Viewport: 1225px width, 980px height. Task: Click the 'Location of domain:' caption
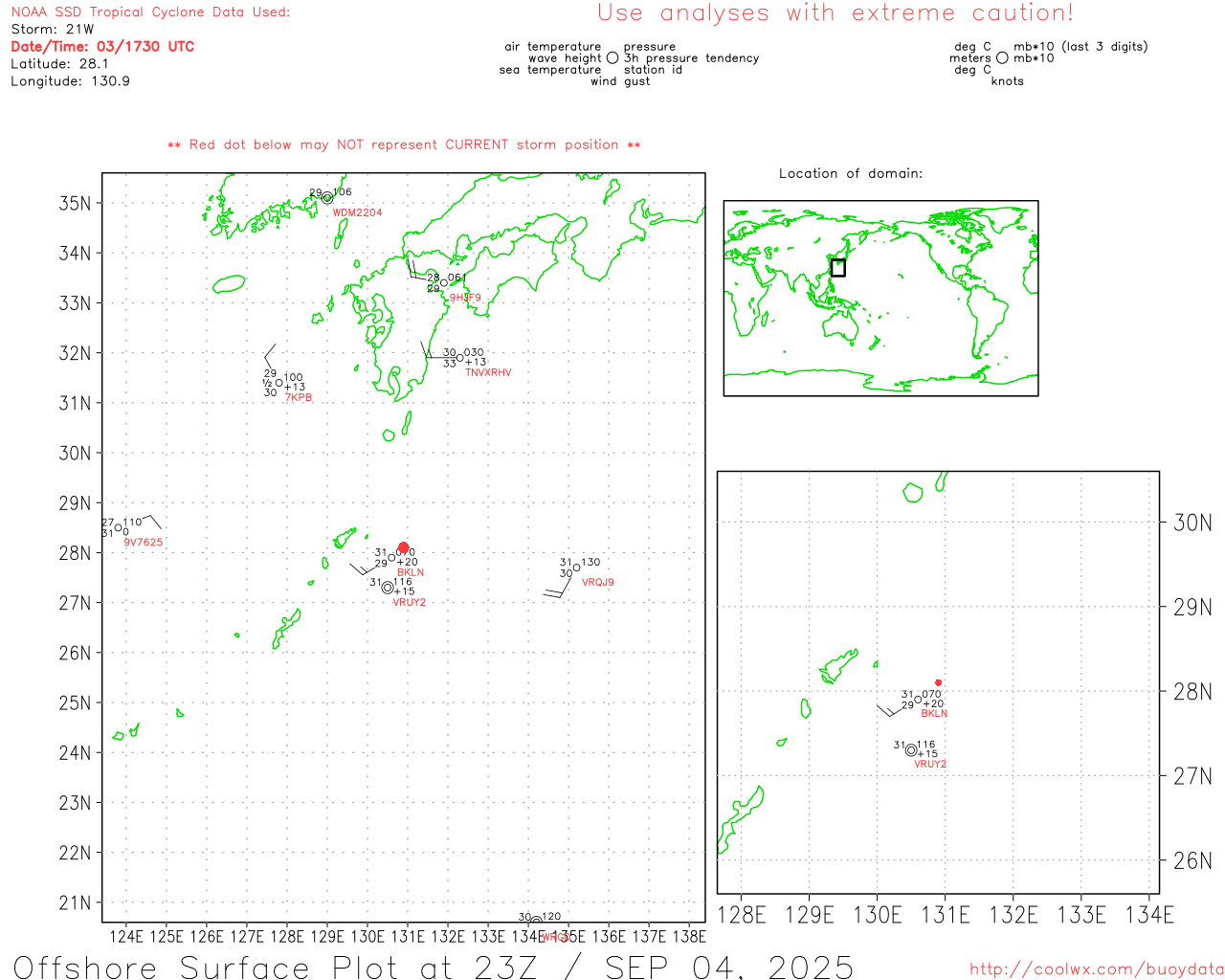pos(851,173)
